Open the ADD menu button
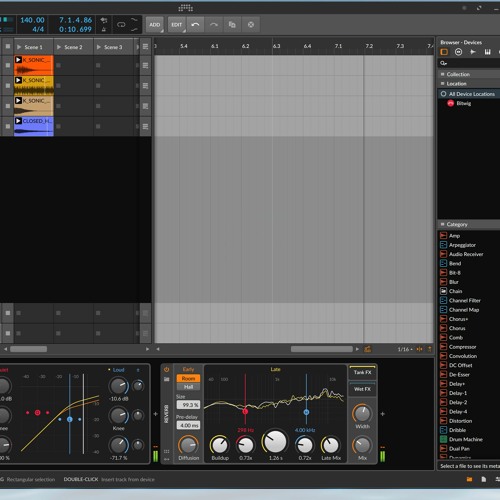500x500 pixels. 155,25
